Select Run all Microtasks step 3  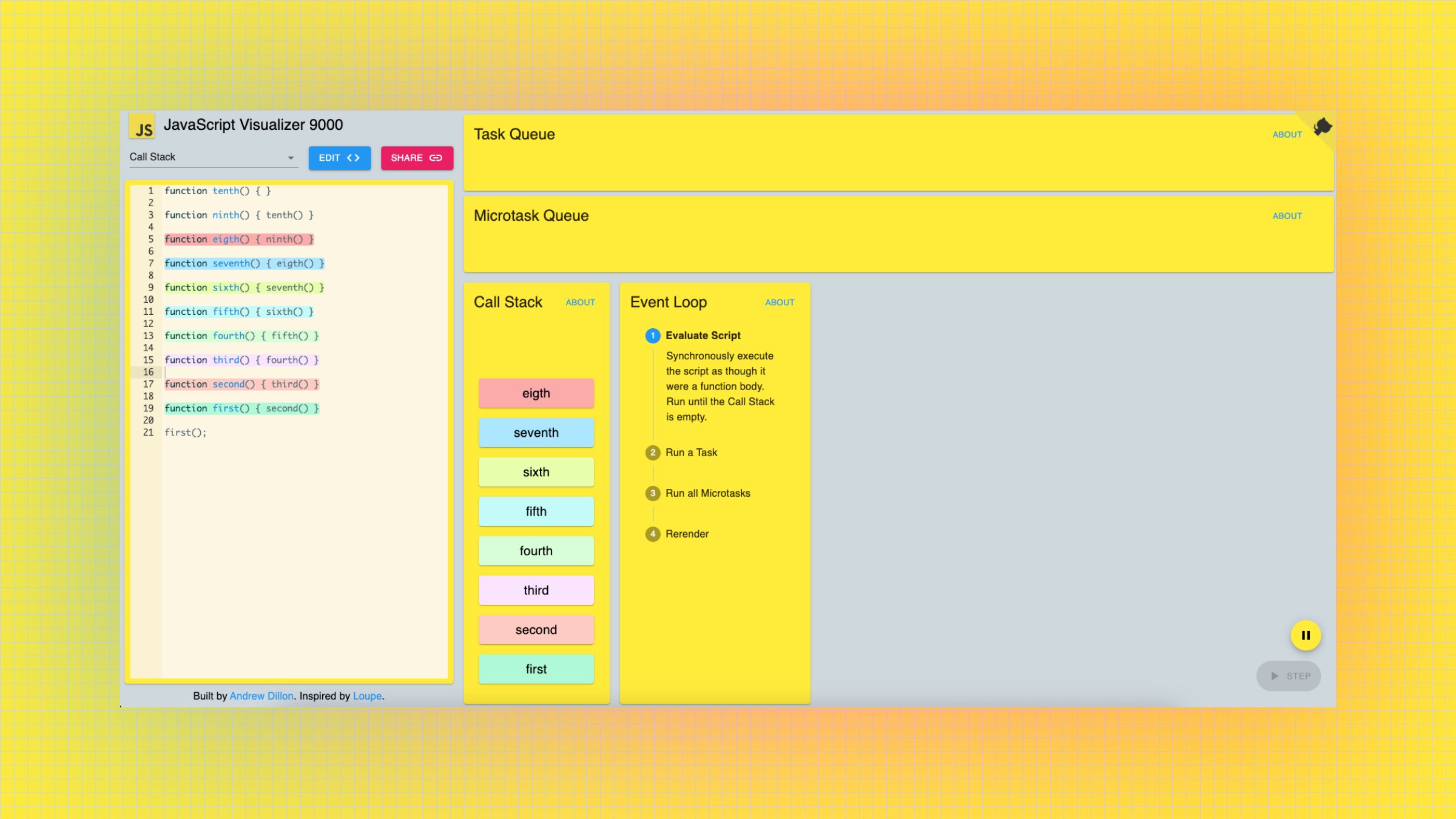707,493
